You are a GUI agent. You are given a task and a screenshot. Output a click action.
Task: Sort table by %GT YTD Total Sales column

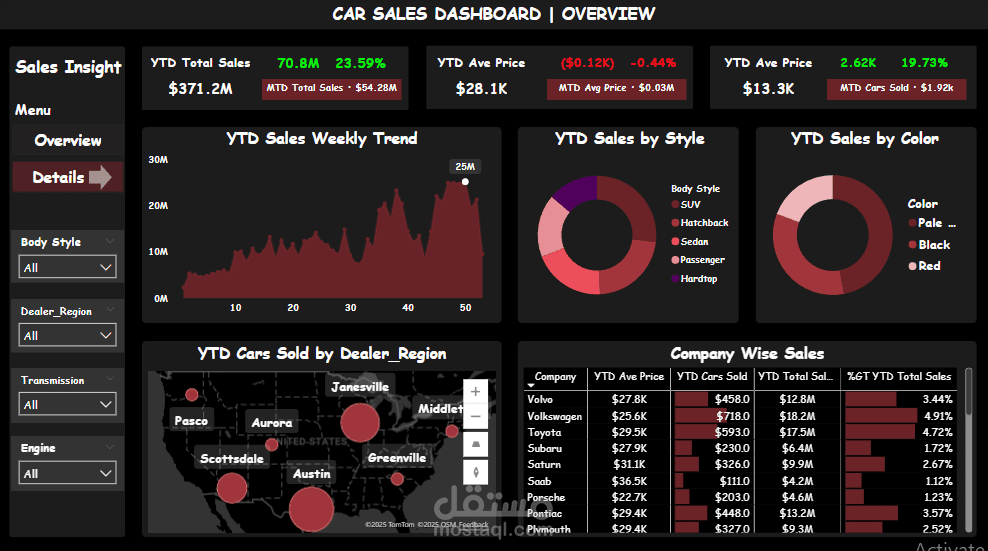coord(899,376)
